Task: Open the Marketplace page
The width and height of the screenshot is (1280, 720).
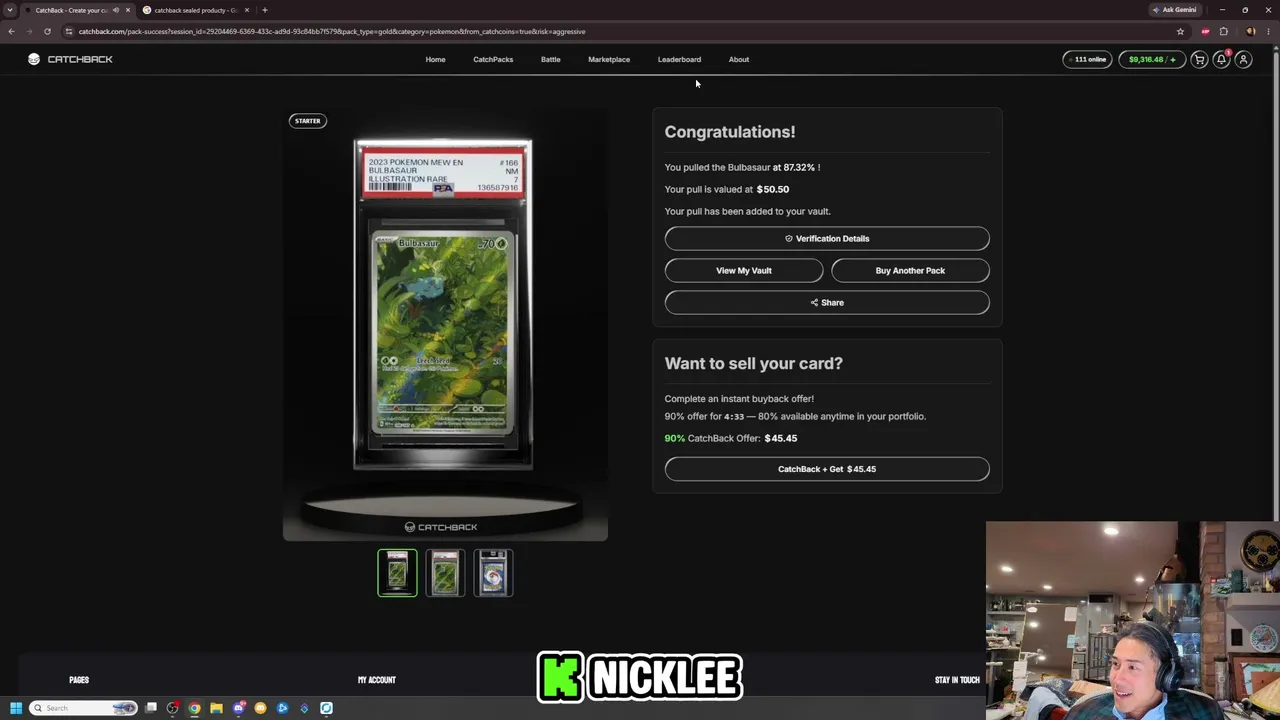Action: pos(609,59)
